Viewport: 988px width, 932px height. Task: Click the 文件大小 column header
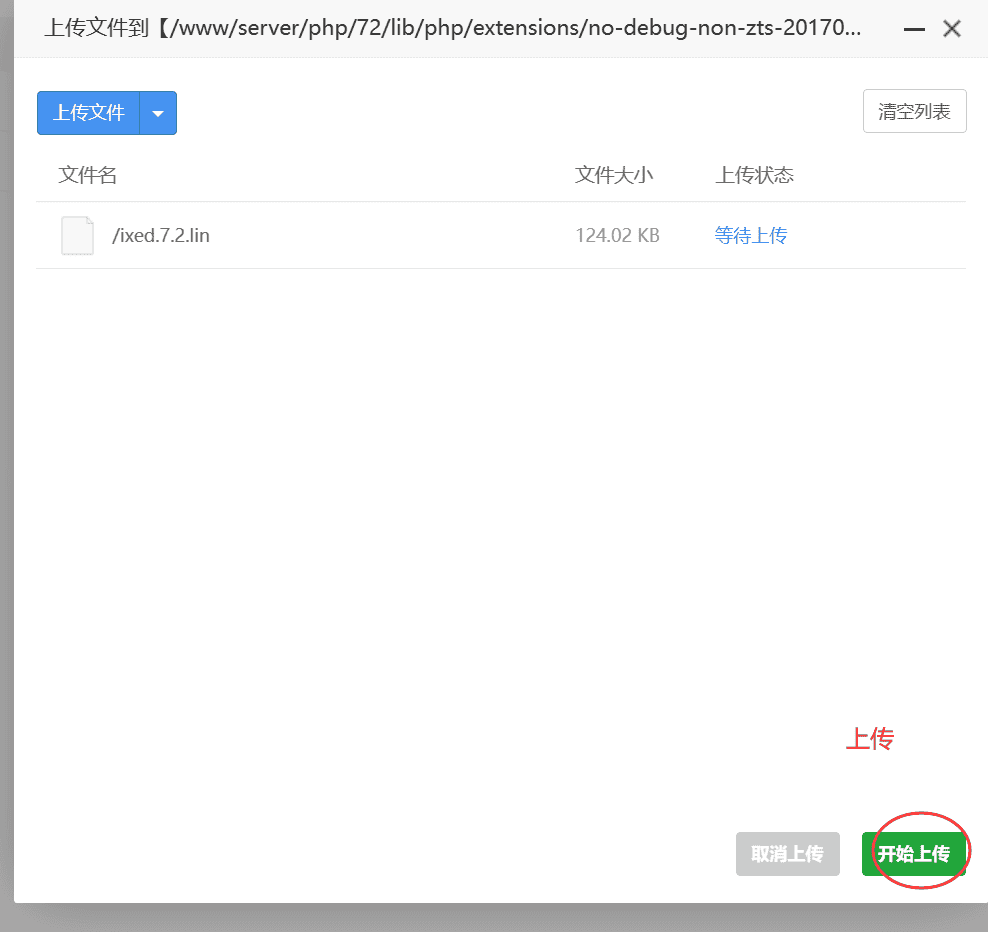614,175
